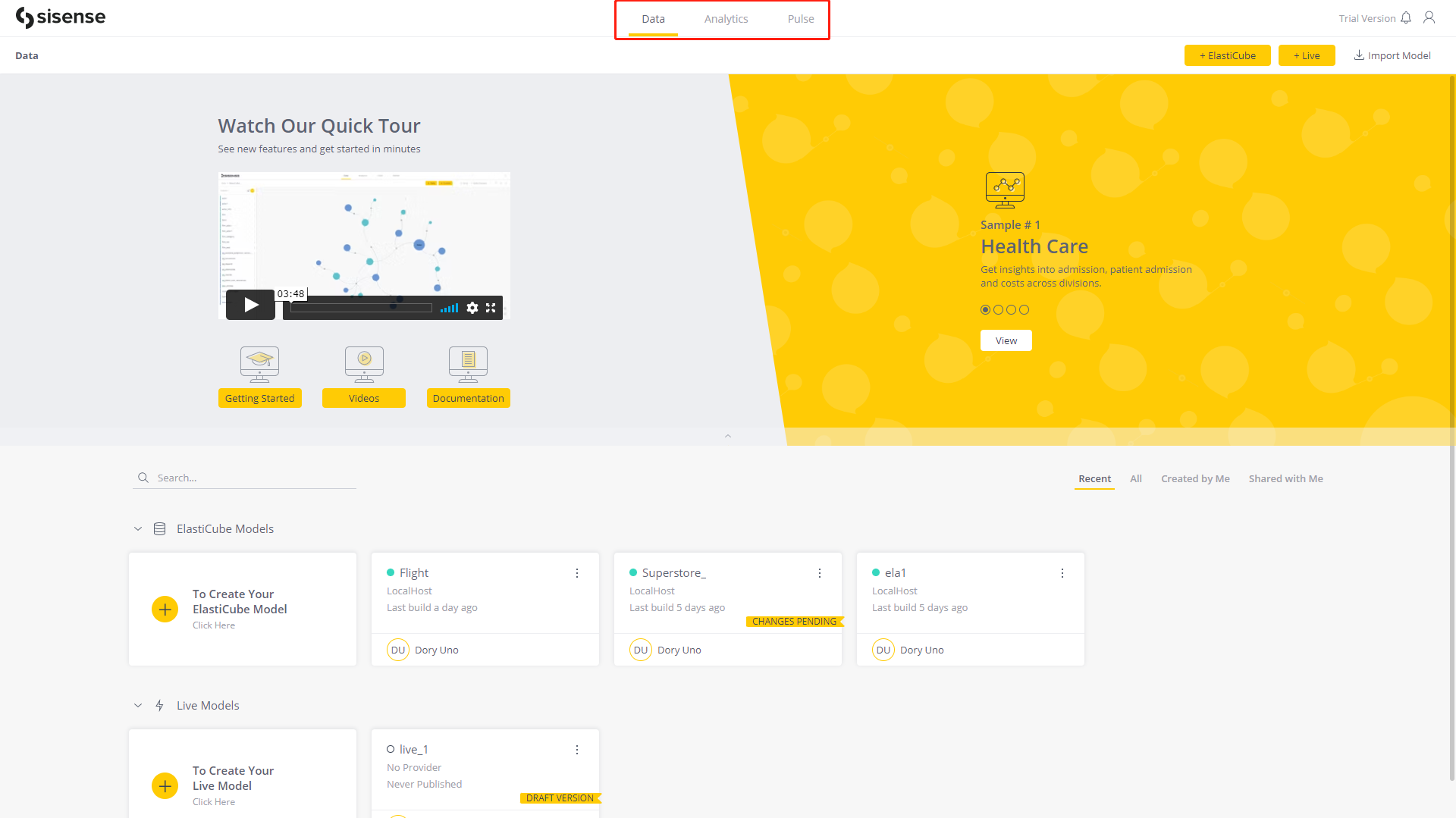
Task: Click the Documentation monitor icon
Action: click(x=468, y=365)
